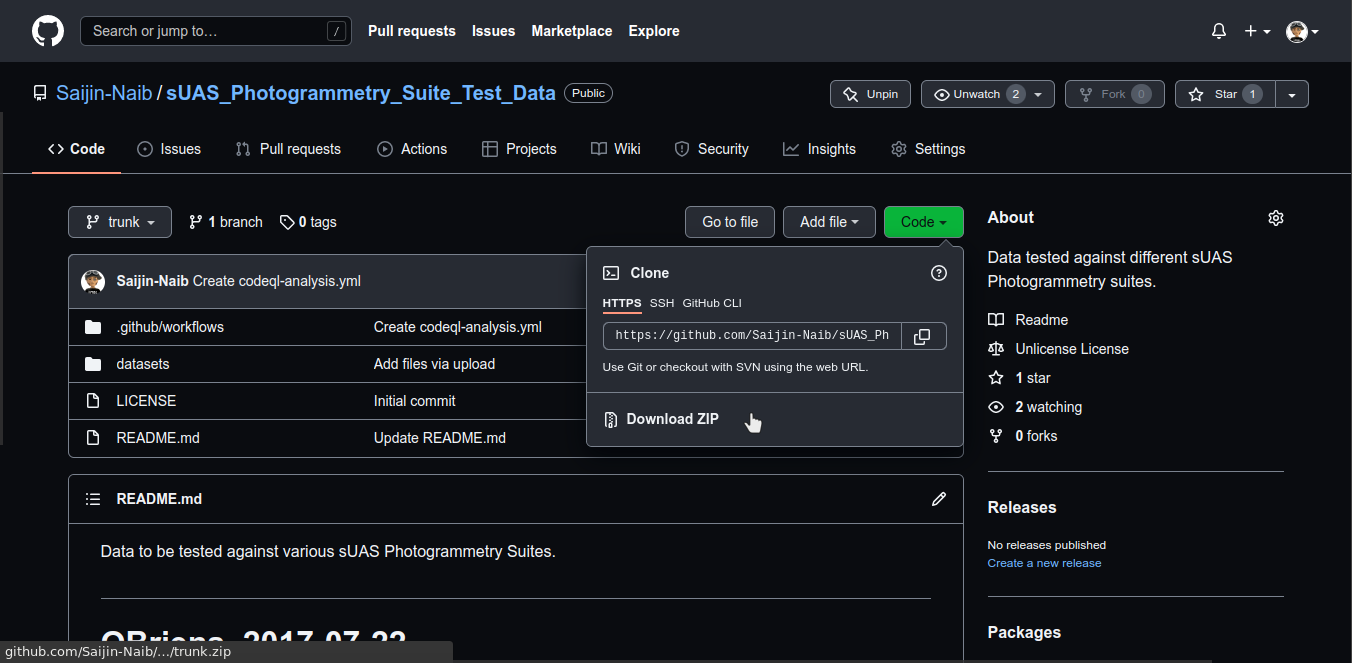Click Download ZIP
Viewport: 1352px width, 663px height.
click(x=672, y=419)
